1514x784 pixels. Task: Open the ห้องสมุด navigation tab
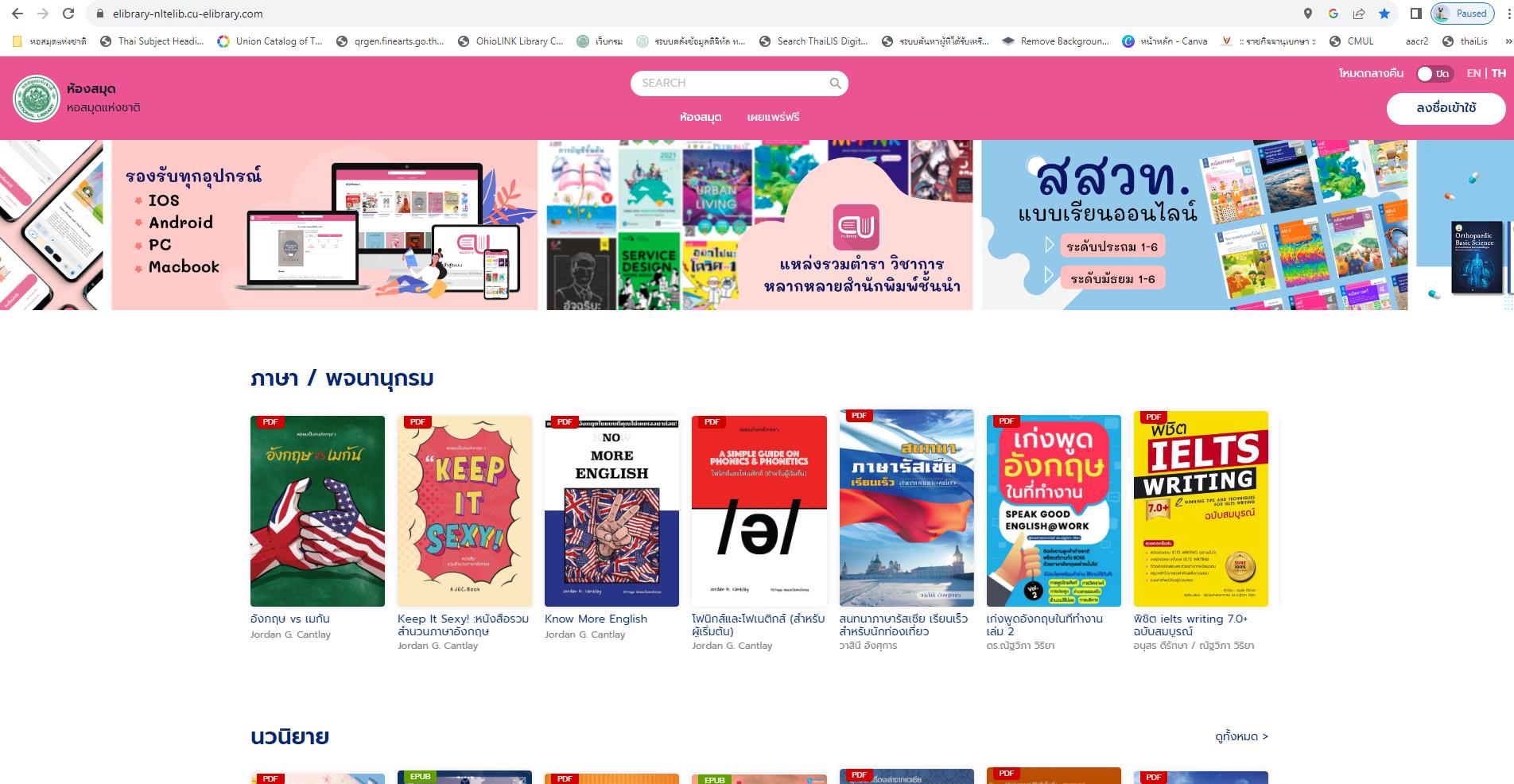(x=701, y=118)
